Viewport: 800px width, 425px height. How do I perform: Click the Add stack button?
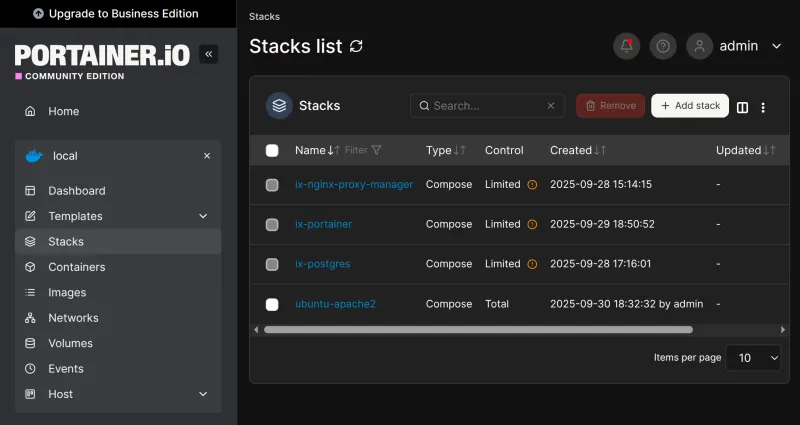[689, 106]
